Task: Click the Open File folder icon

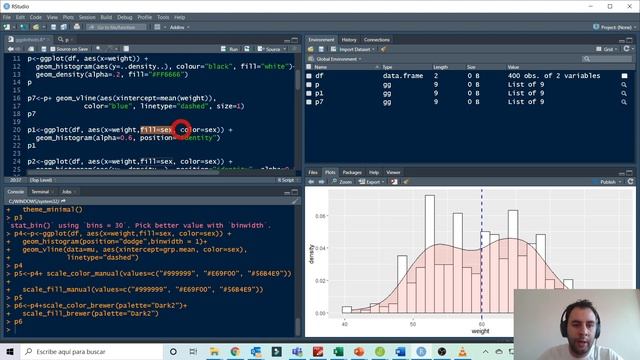Action: pos(36,27)
